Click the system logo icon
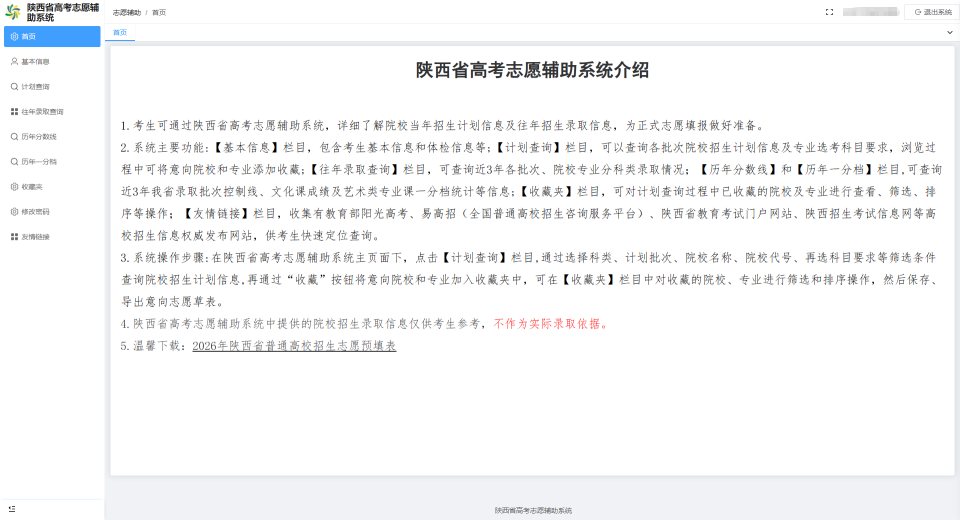 tap(12, 12)
